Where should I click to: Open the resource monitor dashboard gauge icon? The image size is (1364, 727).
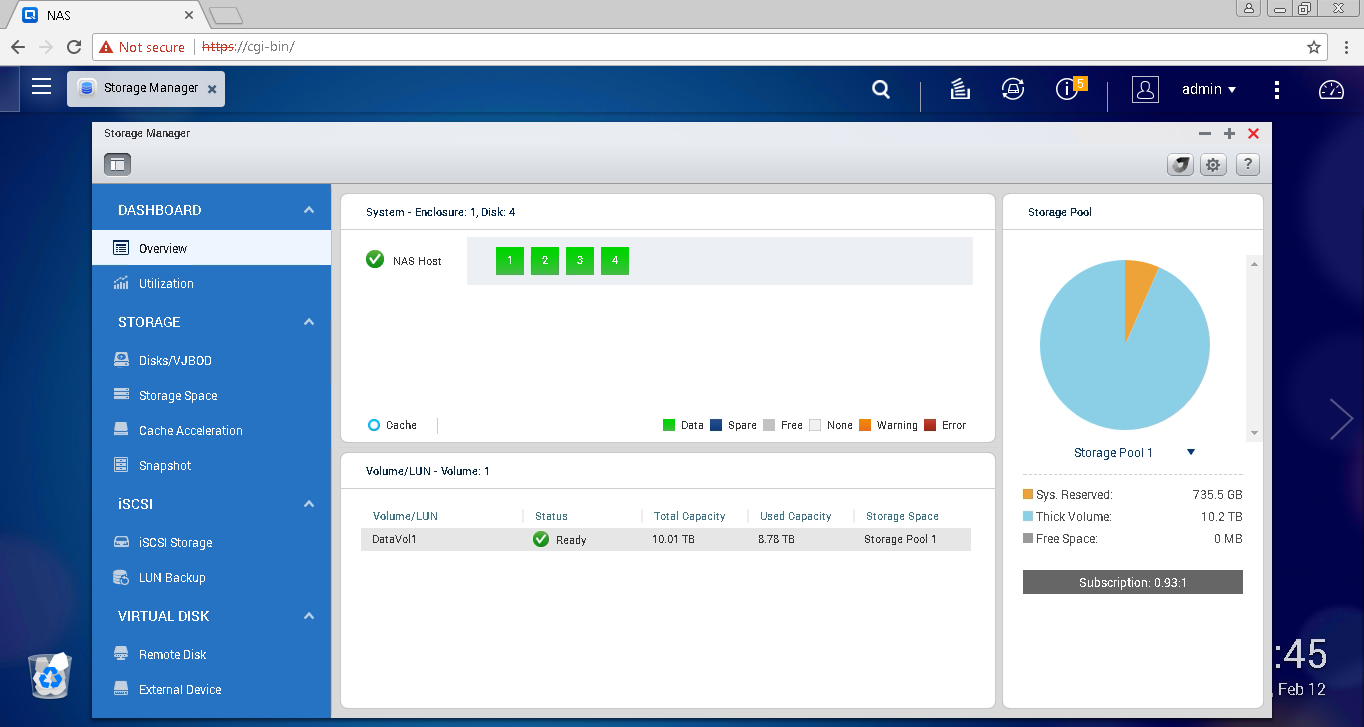click(1331, 89)
